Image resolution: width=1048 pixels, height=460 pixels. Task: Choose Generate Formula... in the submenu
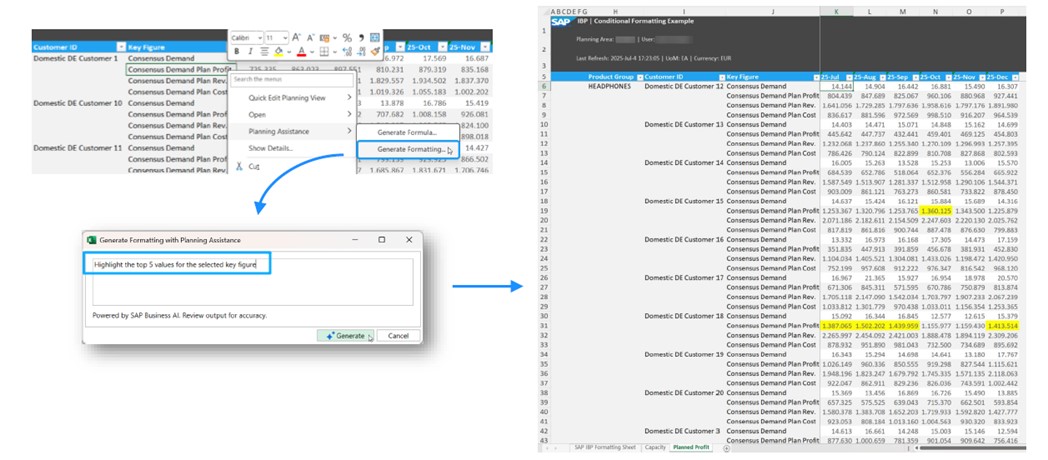pyautogui.click(x=408, y=133)
